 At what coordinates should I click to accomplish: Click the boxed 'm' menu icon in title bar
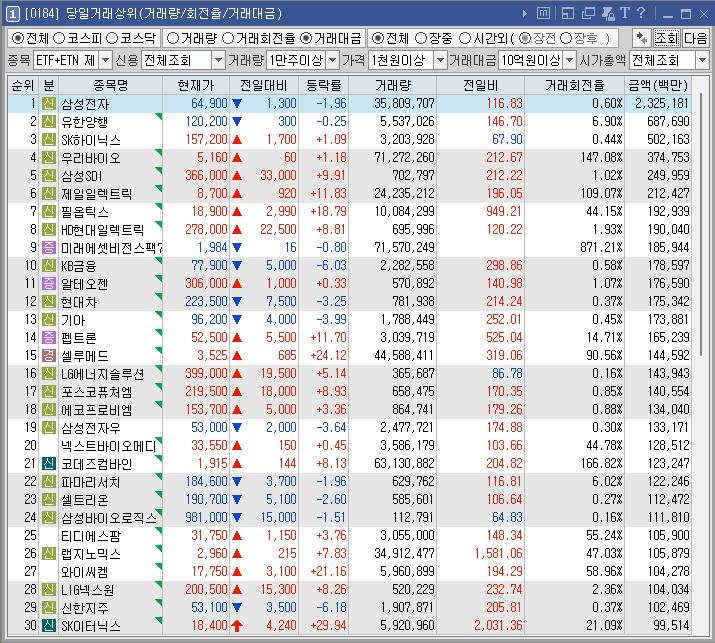(543, 13)
